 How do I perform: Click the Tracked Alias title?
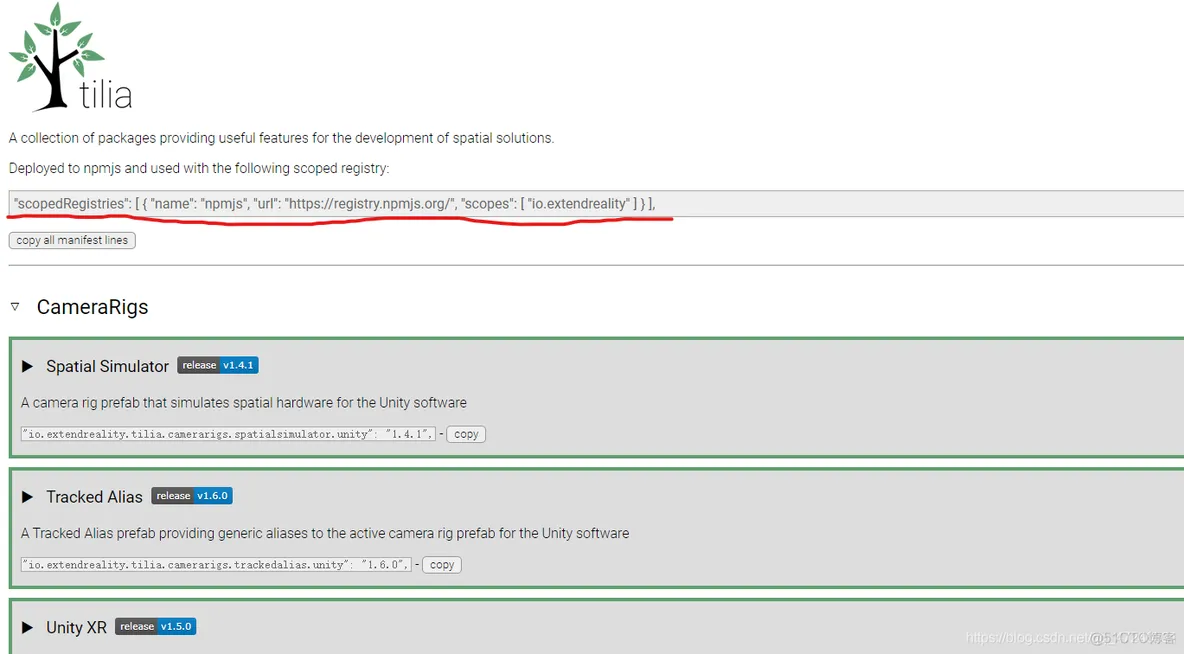94,497
